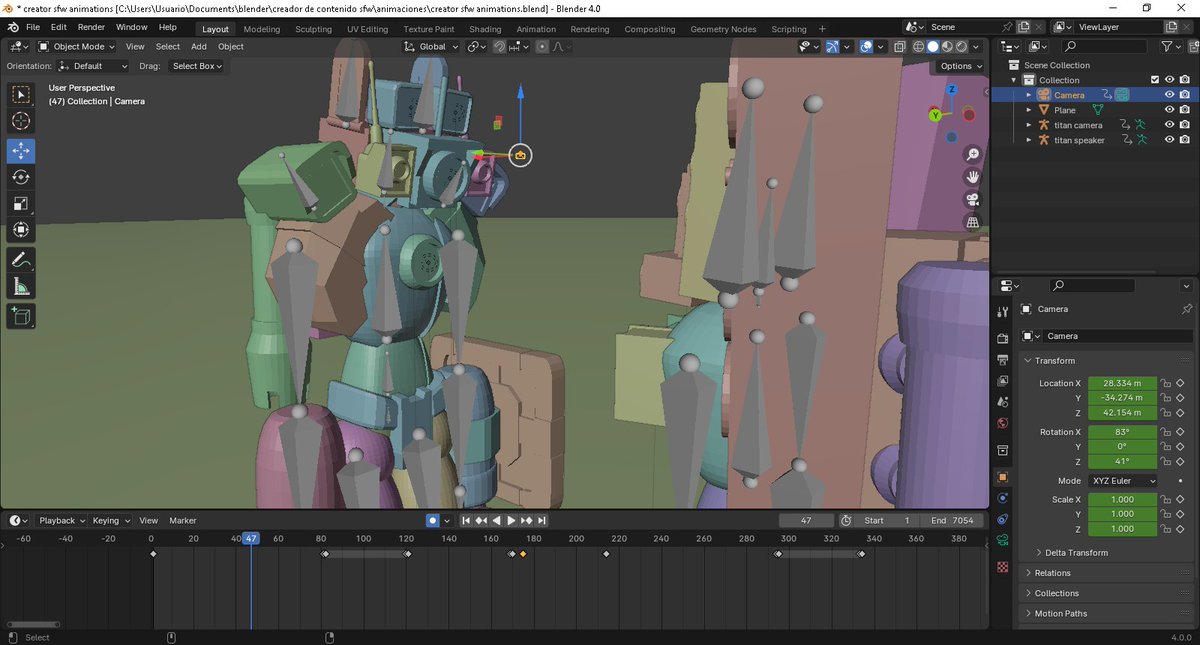
Task: Open Global transform orientation dropdown
Action: coord(432,46)
